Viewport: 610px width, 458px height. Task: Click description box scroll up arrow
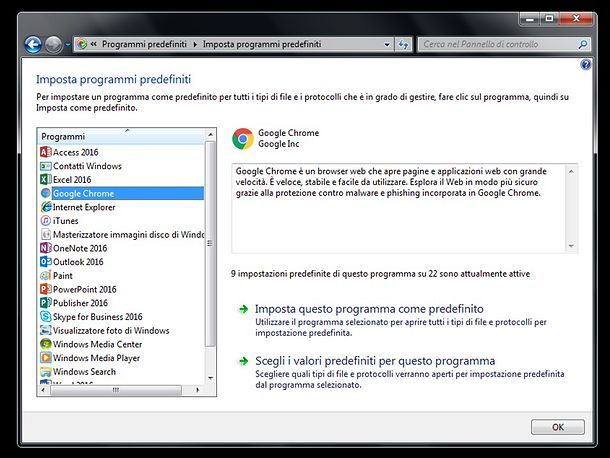pyautogui.click(x=571, y=171)
